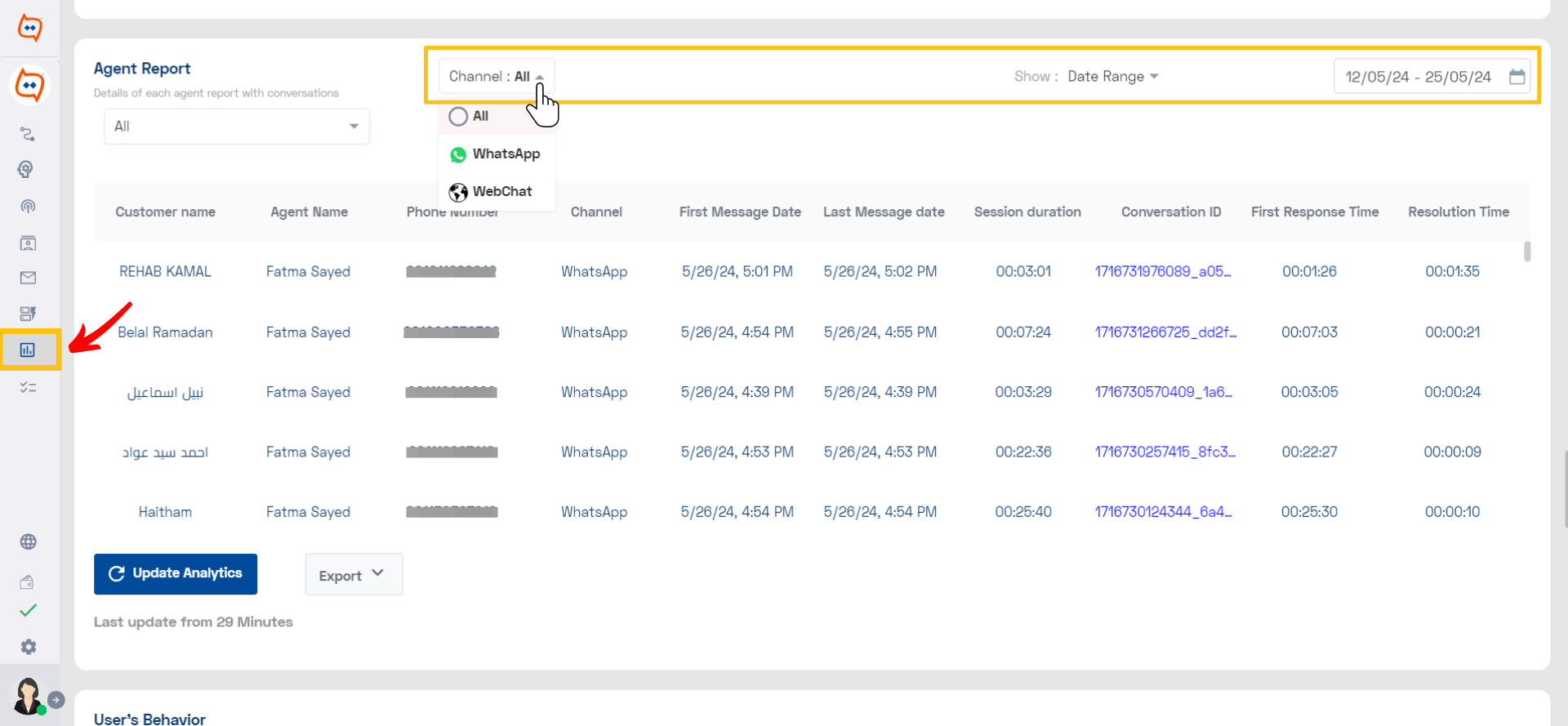Viewport: 1568px width, 726px height.
Task: Click the First Response Time column header
Action: [x=1315, y=212]
